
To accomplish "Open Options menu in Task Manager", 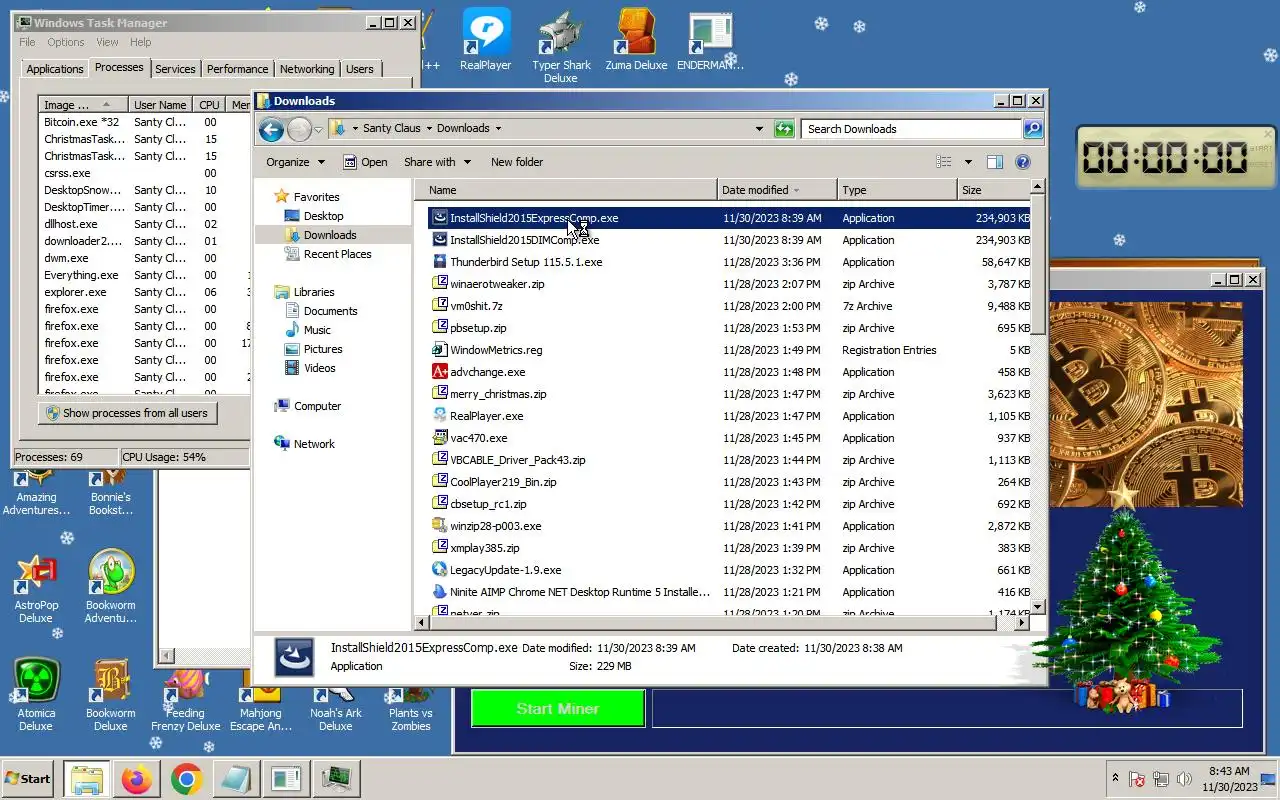I will point(66,42).
